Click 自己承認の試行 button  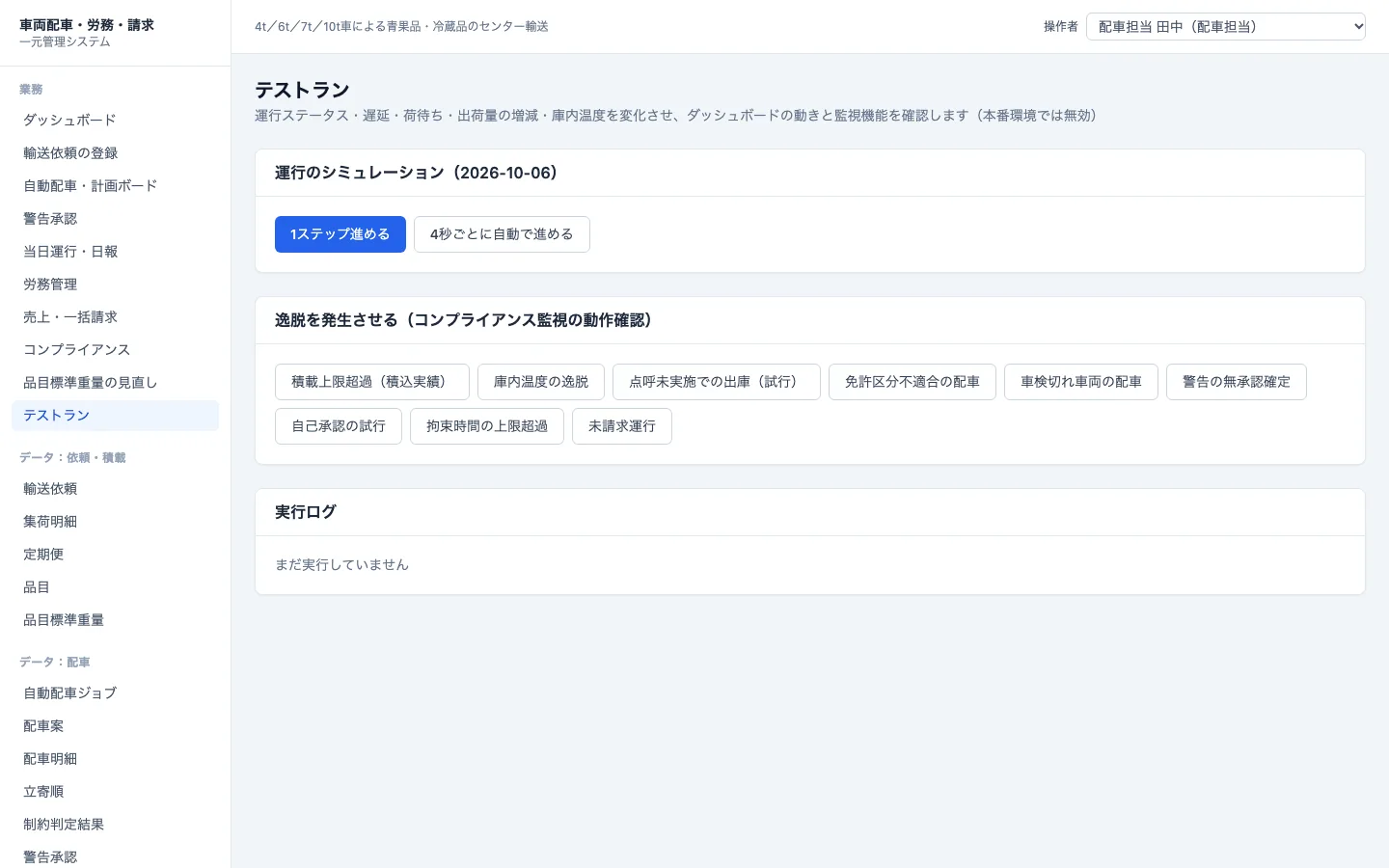339,426
